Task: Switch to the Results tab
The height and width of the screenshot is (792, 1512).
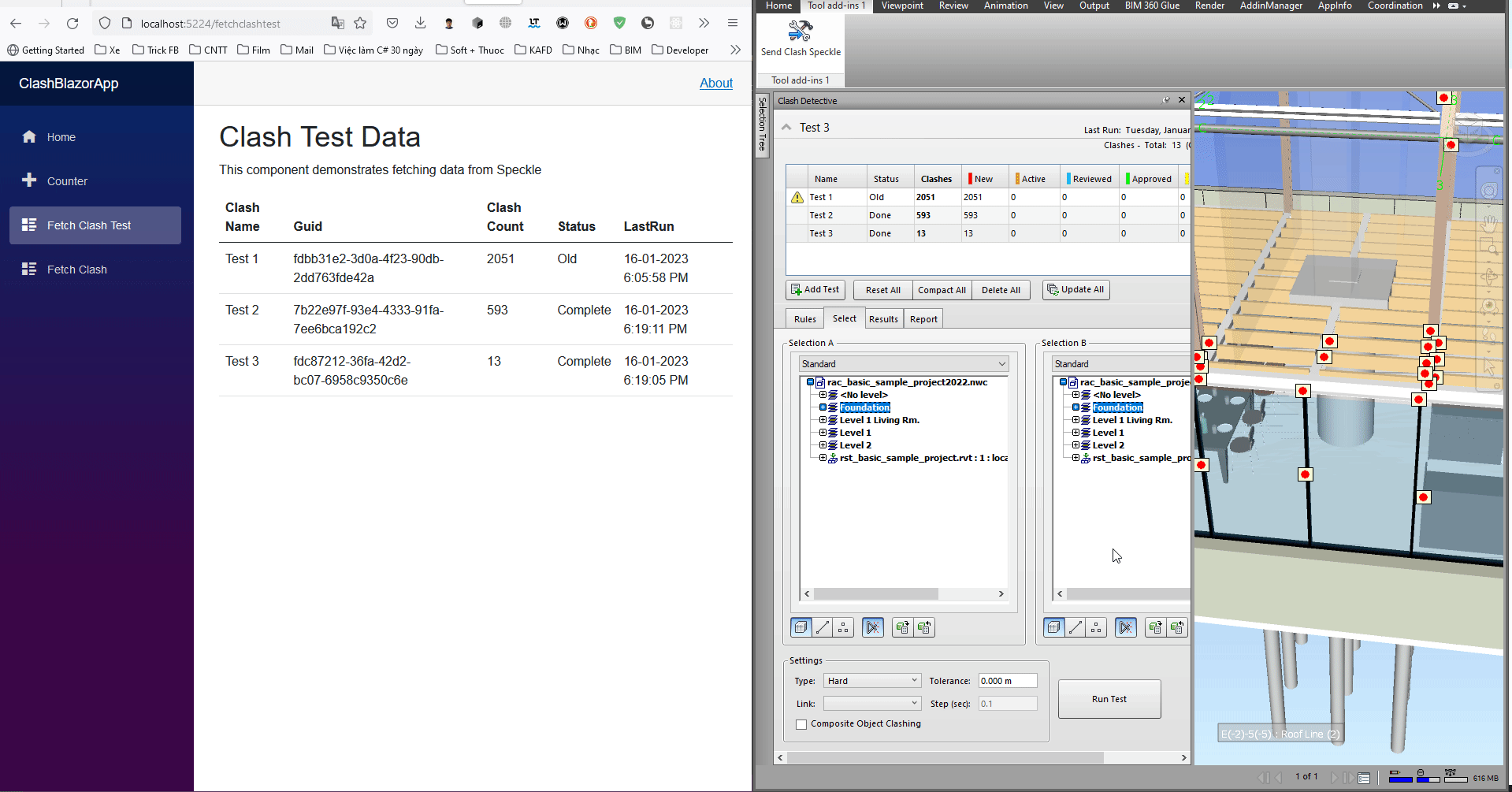Action: pos(882,319)
